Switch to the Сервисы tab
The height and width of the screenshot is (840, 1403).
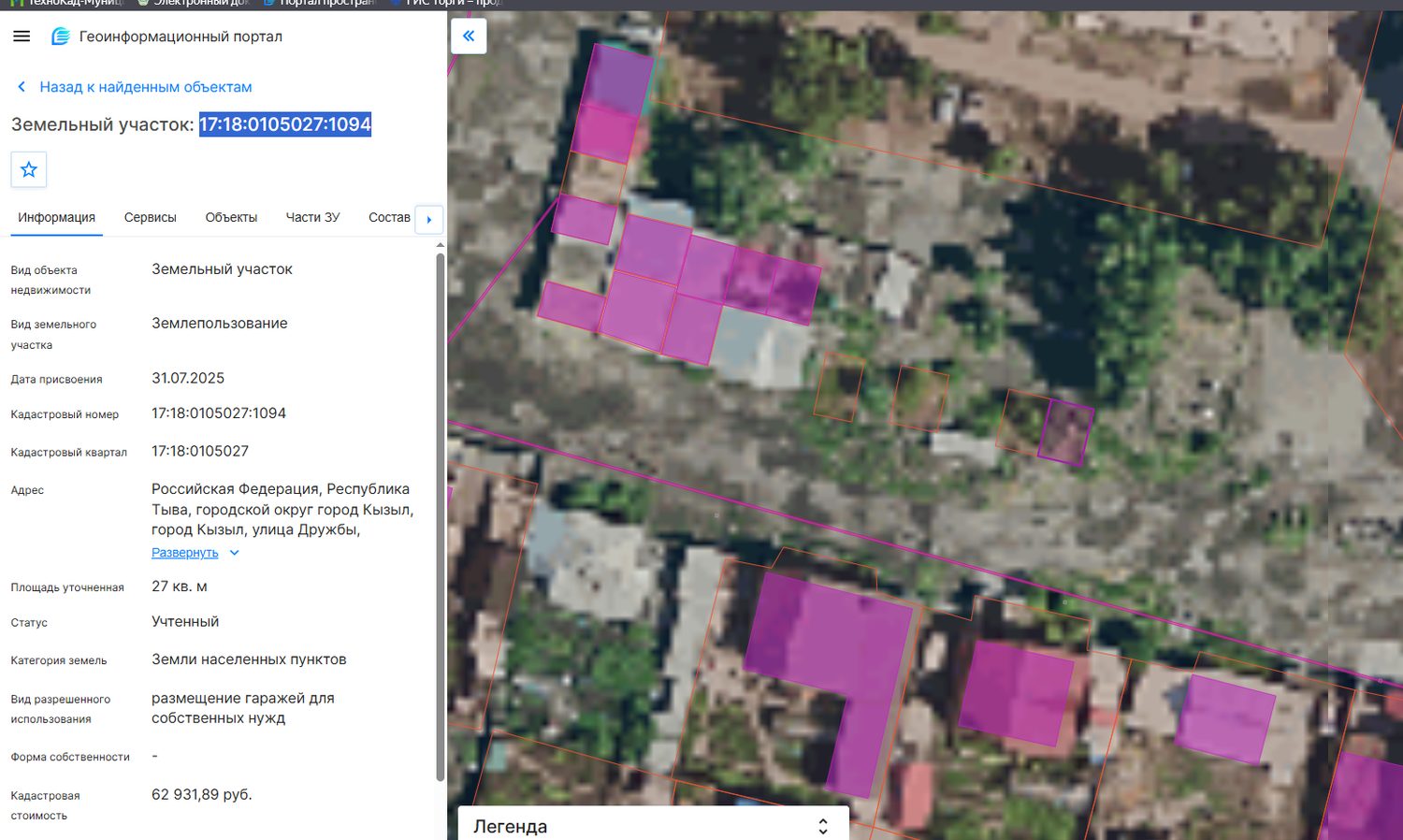151,217
